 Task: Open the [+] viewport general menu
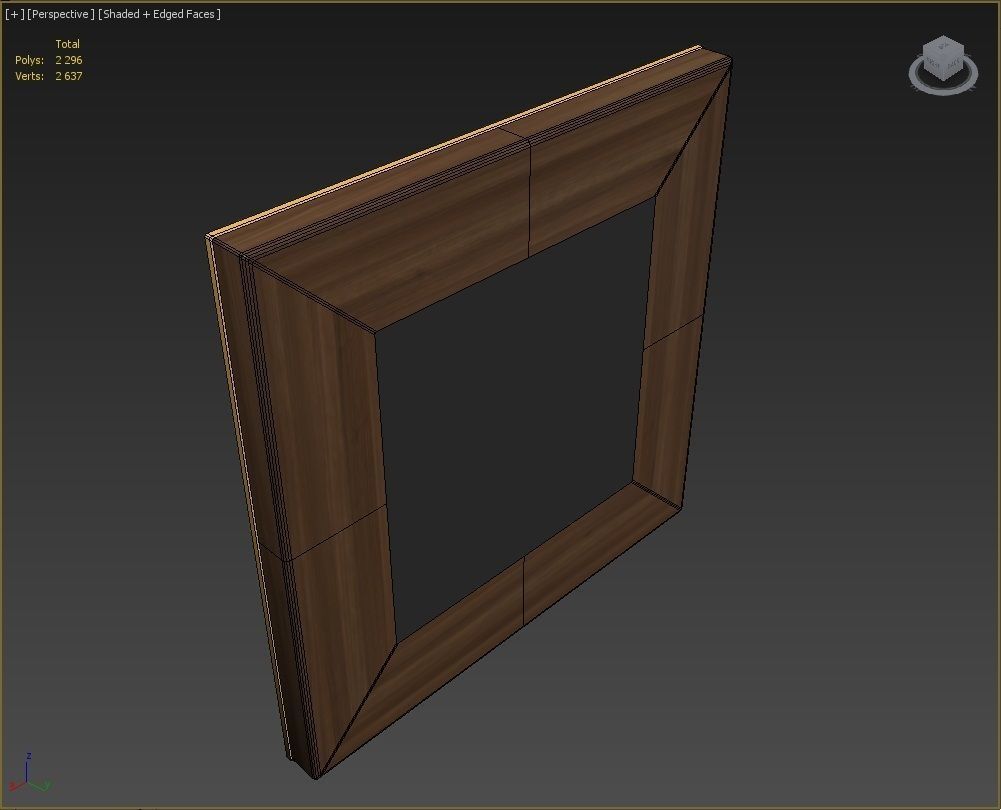coord(14,14)
